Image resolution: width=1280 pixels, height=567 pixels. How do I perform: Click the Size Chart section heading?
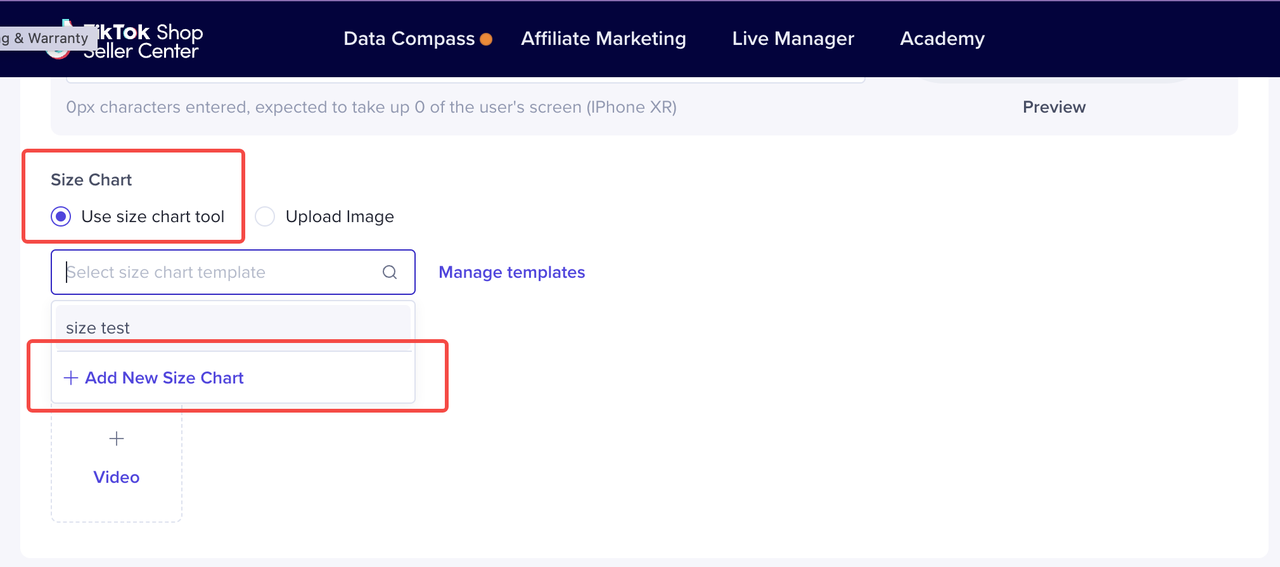(91, 180)
